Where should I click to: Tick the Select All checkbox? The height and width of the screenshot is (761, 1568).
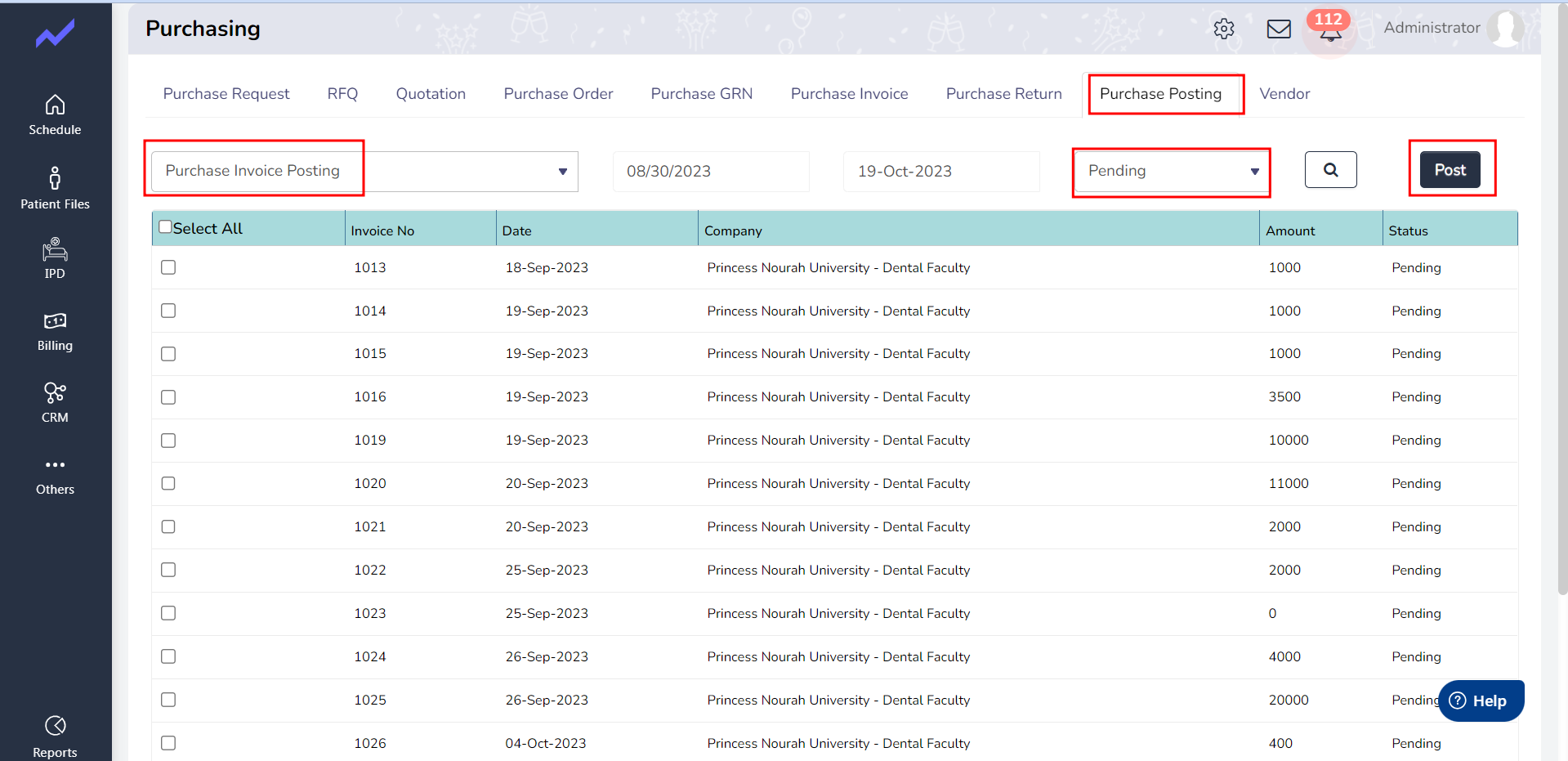tap(165, 227)
